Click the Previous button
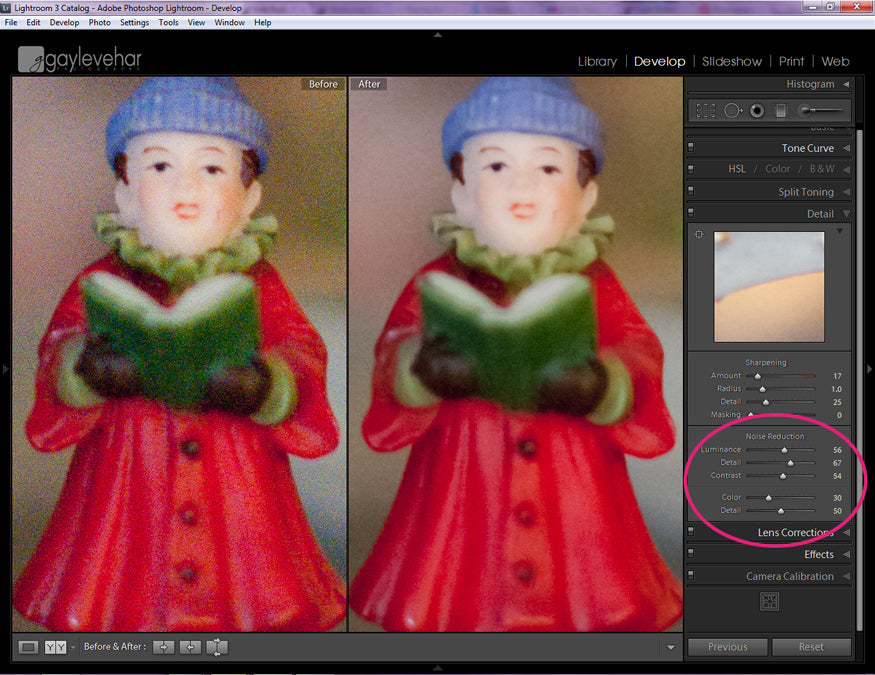Screen dimensions: 875x675 coord(727,647)
